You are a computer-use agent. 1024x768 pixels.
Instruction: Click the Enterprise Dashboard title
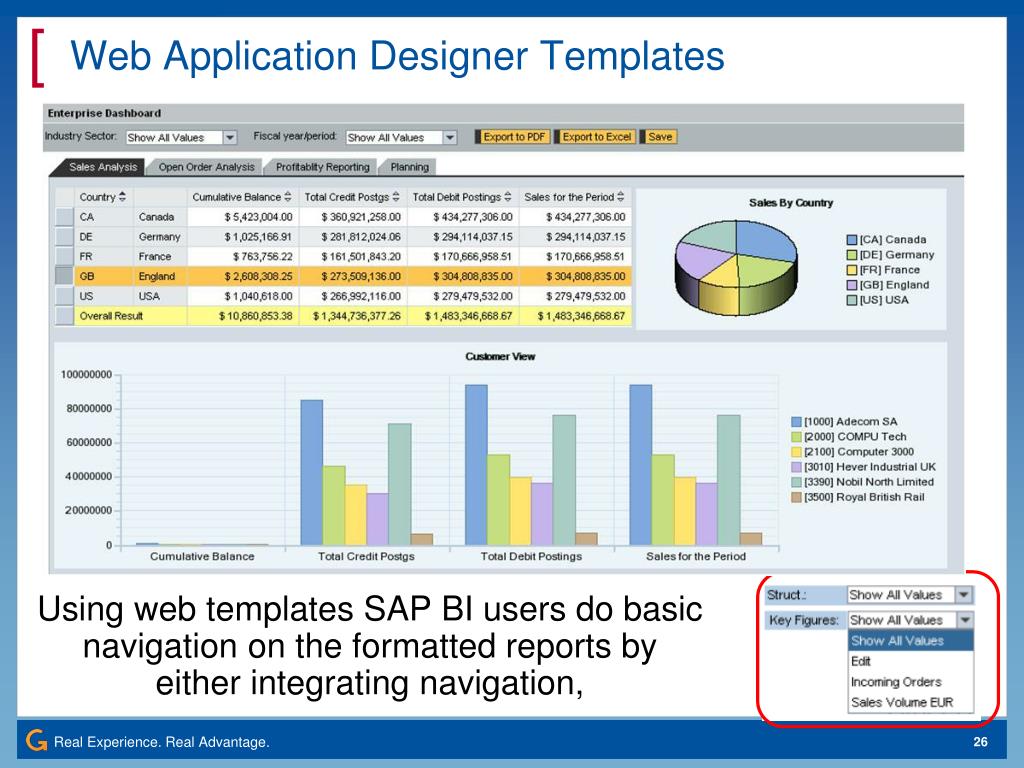pos(104,113)
